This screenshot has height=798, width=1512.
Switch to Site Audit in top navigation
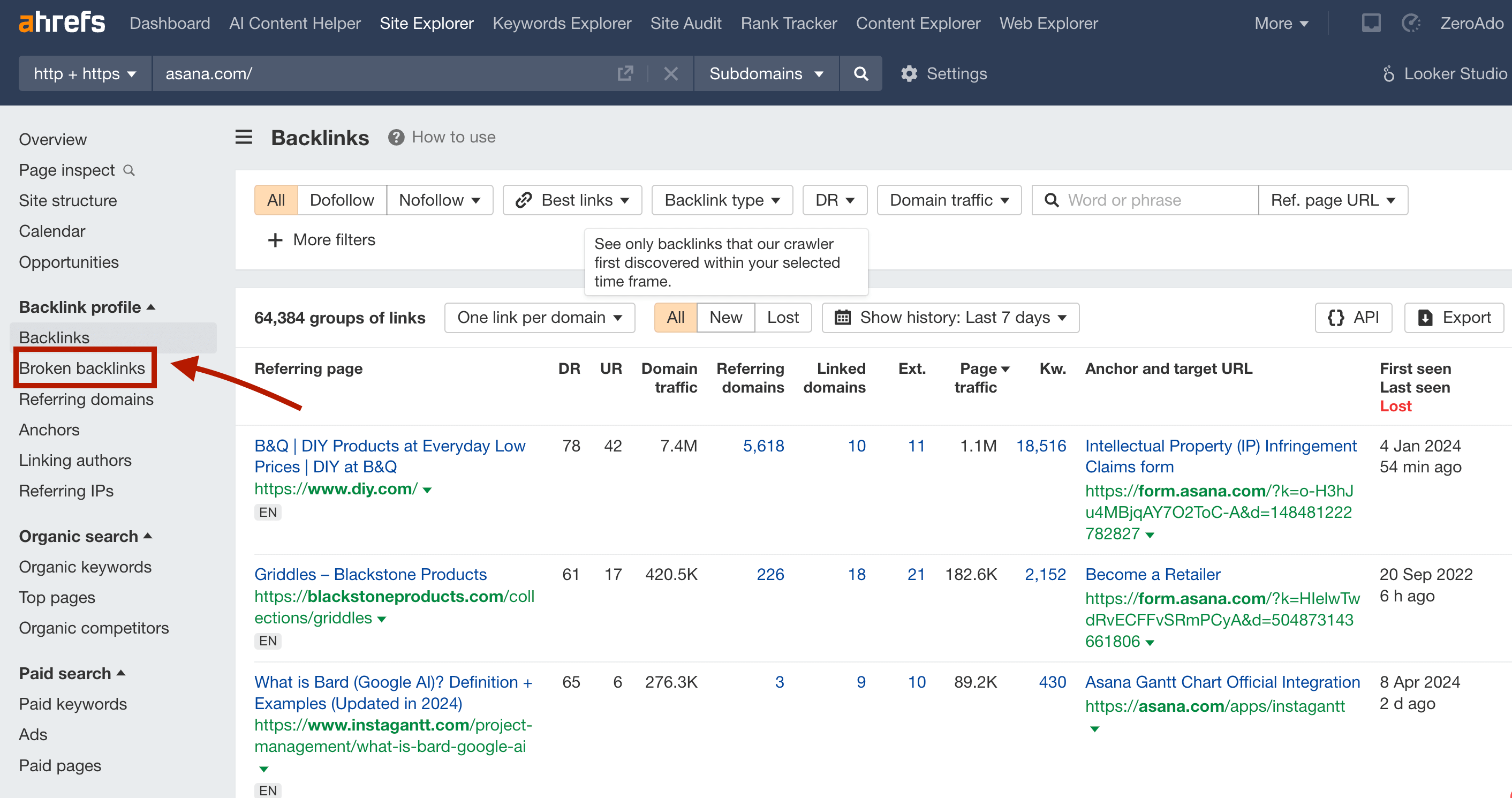(x=685, y=23)
